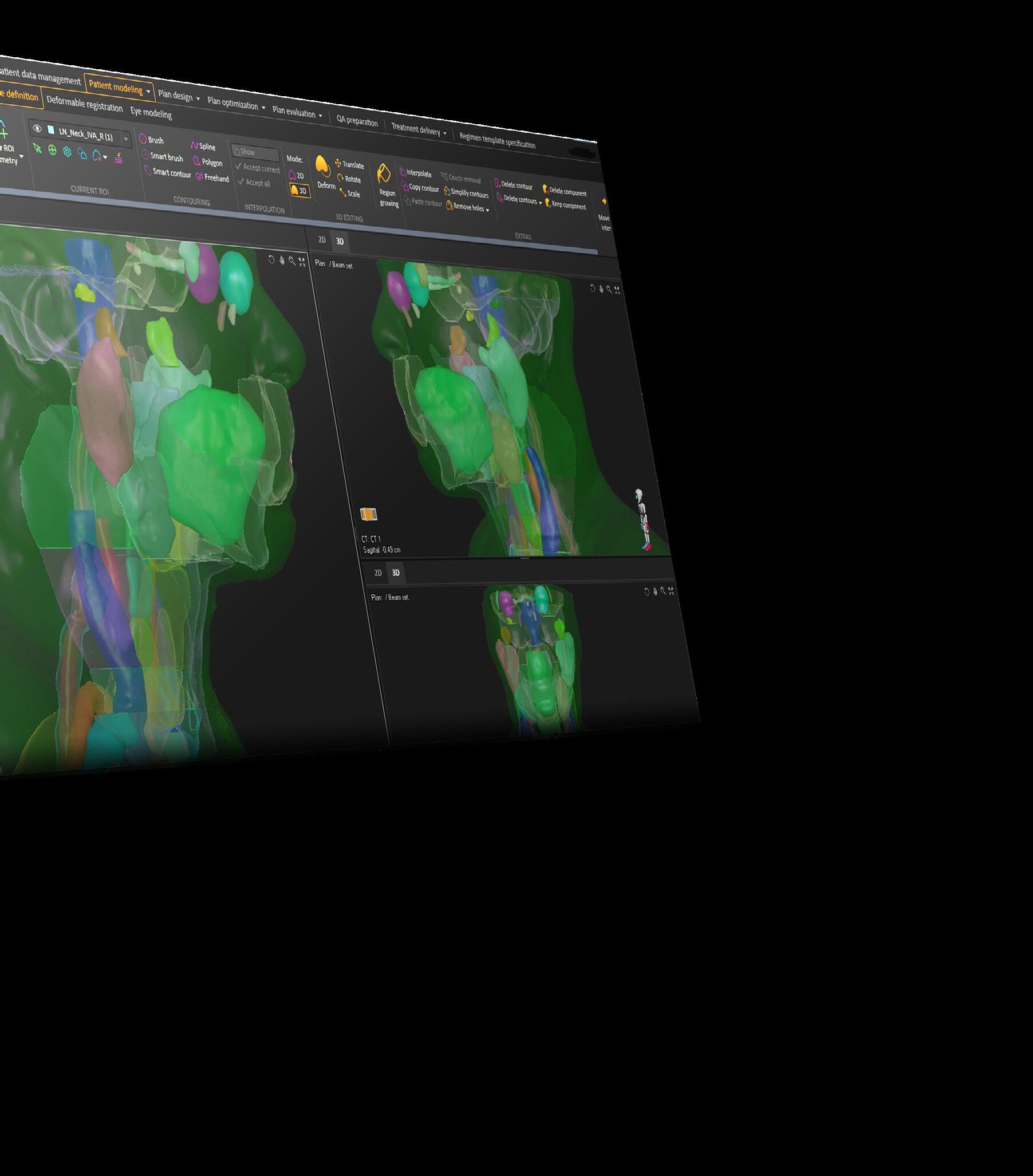
Task: Click Accept all in Interpolation
Action: (254, 183)
